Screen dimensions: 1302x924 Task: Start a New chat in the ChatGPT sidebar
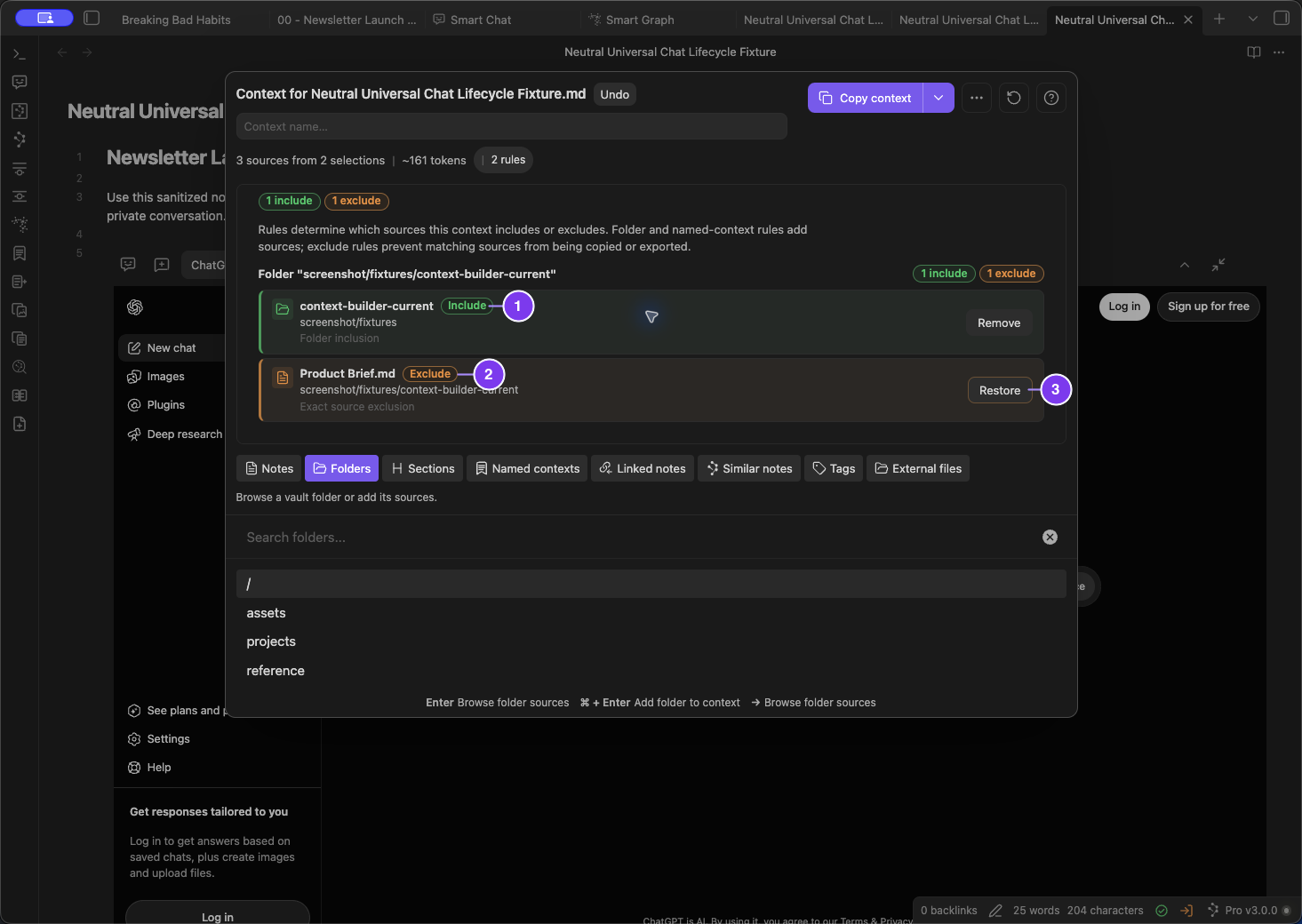pos(172,348)
